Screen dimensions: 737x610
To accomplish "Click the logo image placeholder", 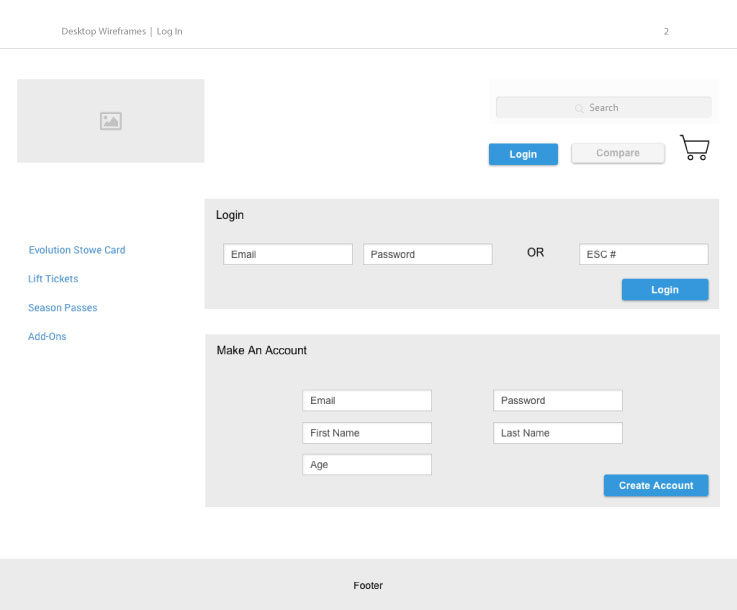I will point(111,121).
